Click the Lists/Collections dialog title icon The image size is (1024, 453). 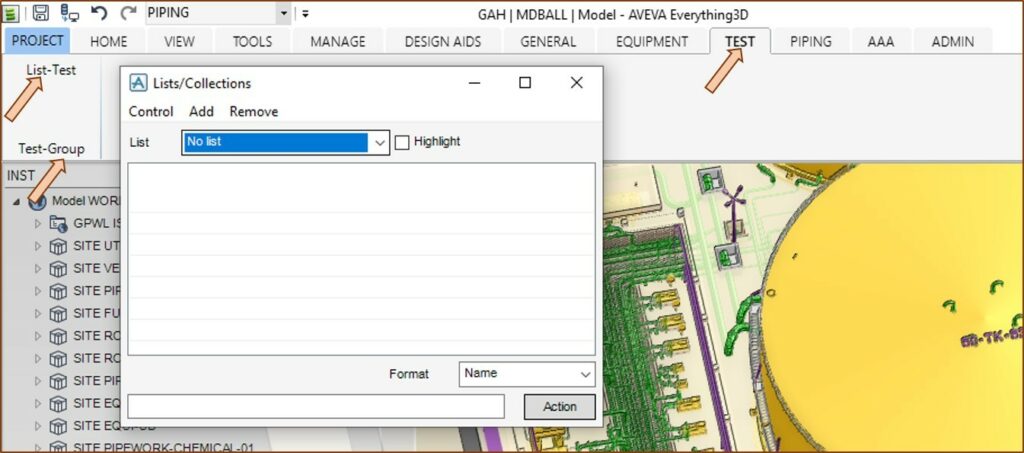(138, 83)
